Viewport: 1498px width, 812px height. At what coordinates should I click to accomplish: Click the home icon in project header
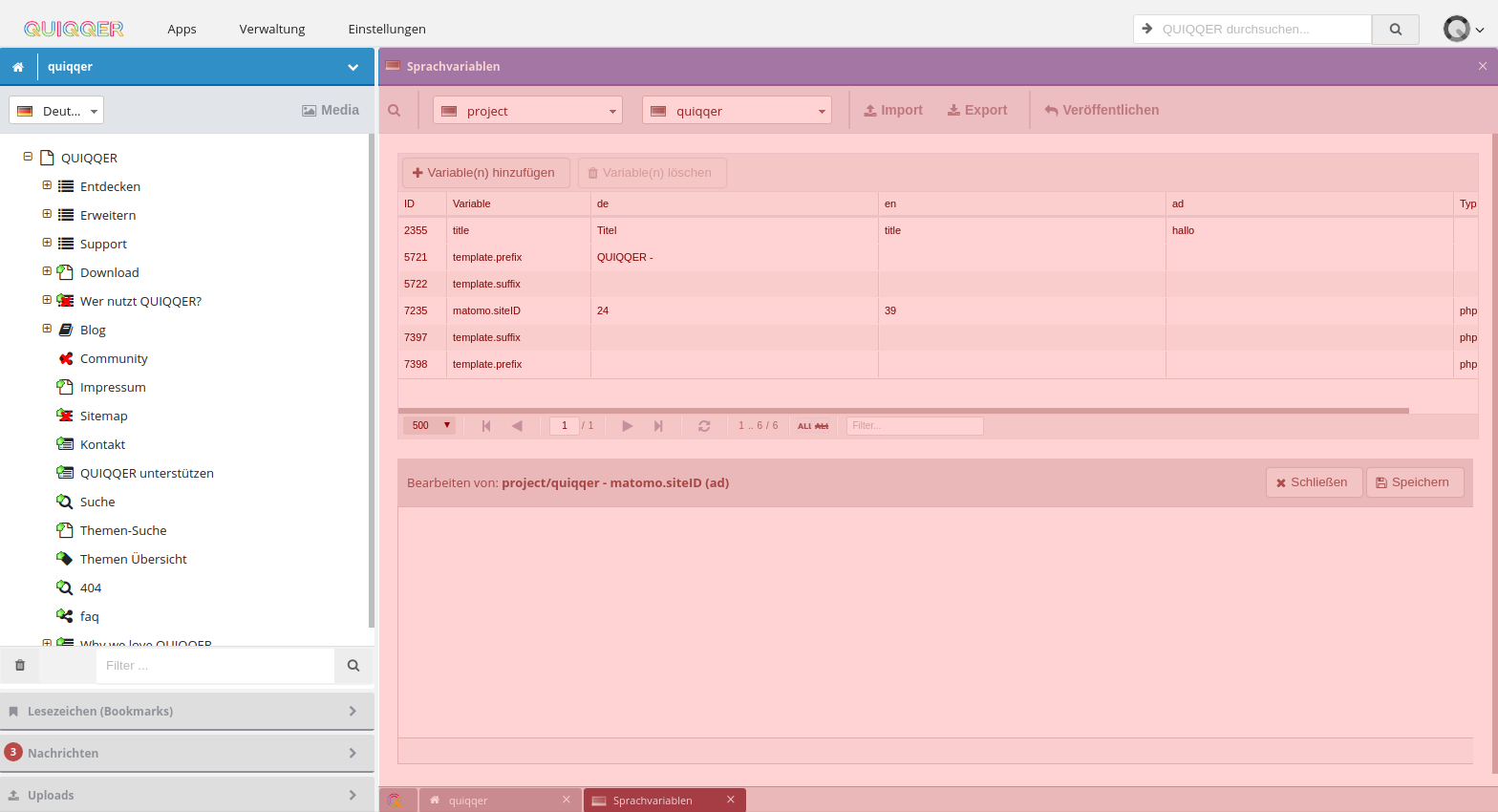click(x=18, y=67)
